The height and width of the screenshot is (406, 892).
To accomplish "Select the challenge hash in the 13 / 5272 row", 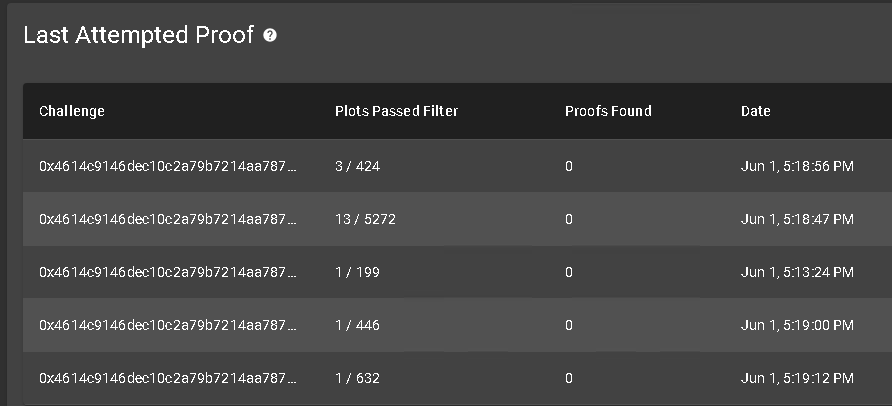I will coord(168,219).
